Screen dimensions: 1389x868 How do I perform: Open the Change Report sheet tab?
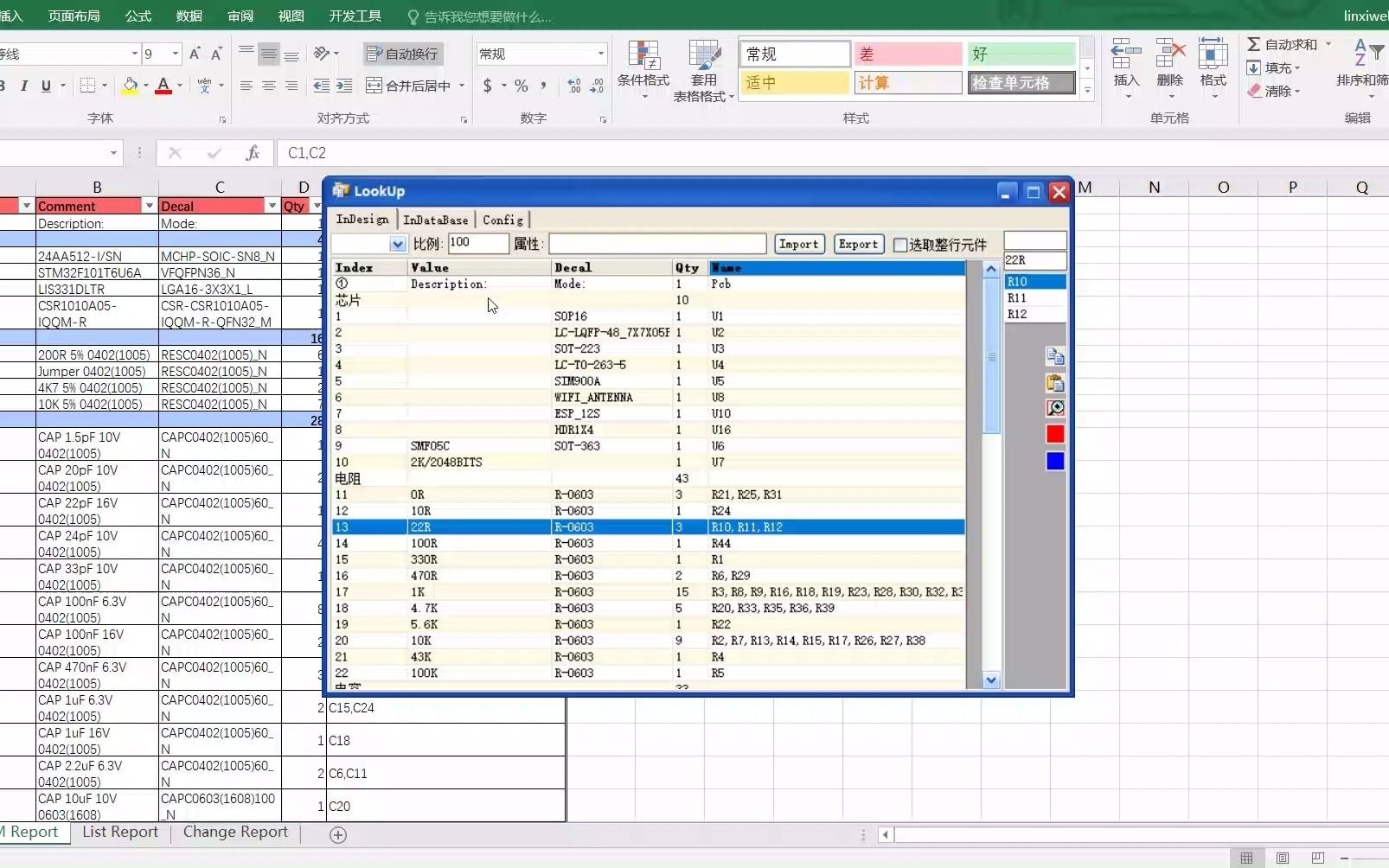(x=235, y=832)
